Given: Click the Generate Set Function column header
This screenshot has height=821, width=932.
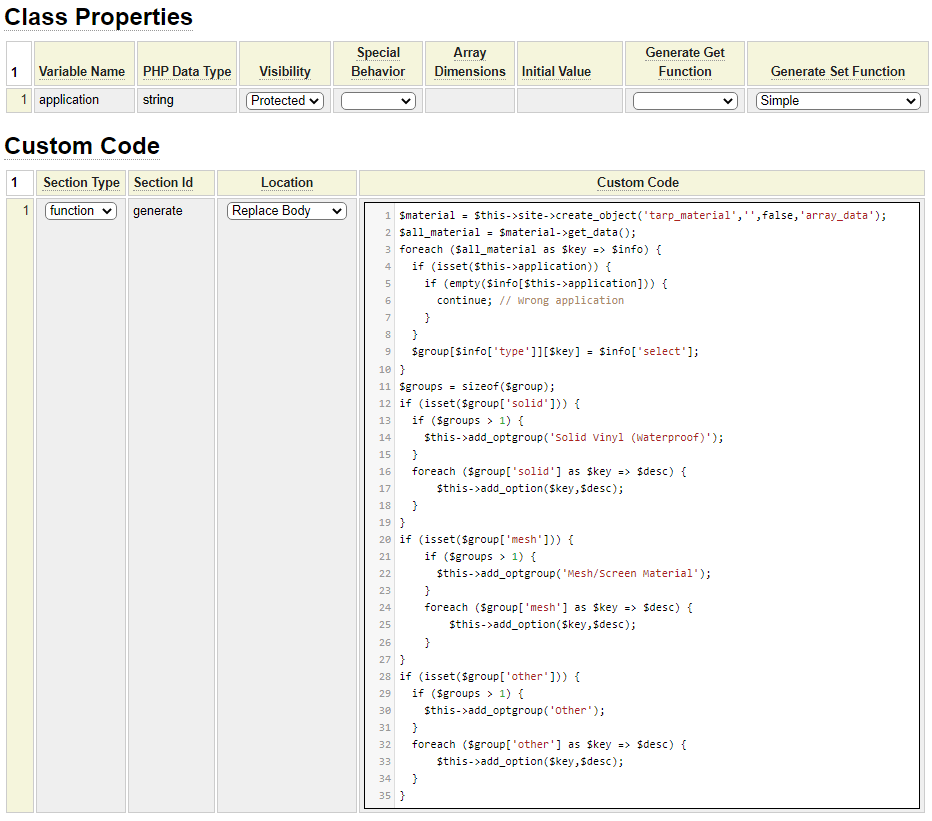Looking at the screenshot, I should (x=838, y=72).
